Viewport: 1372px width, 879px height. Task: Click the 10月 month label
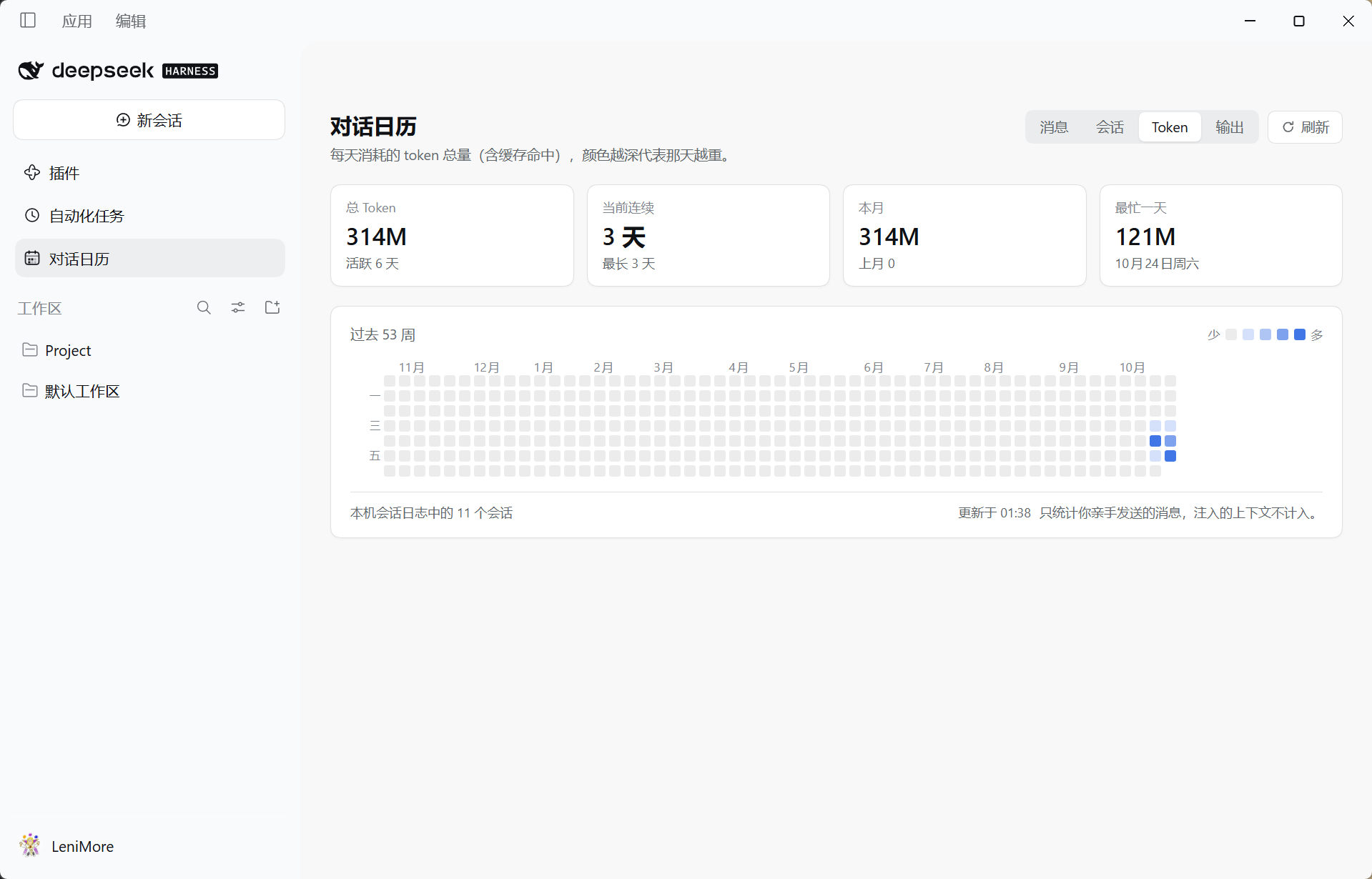pyautogui.click(x=1132, y=367)
